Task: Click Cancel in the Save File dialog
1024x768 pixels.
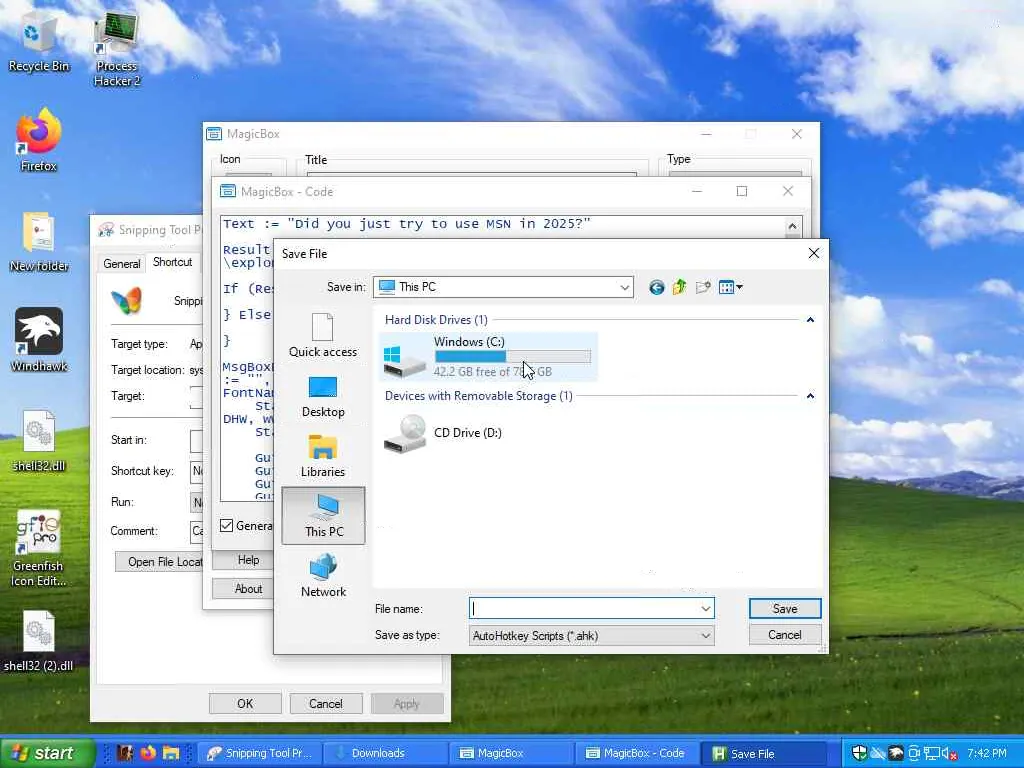Action: pyautogui.click(x=785, y=635)
